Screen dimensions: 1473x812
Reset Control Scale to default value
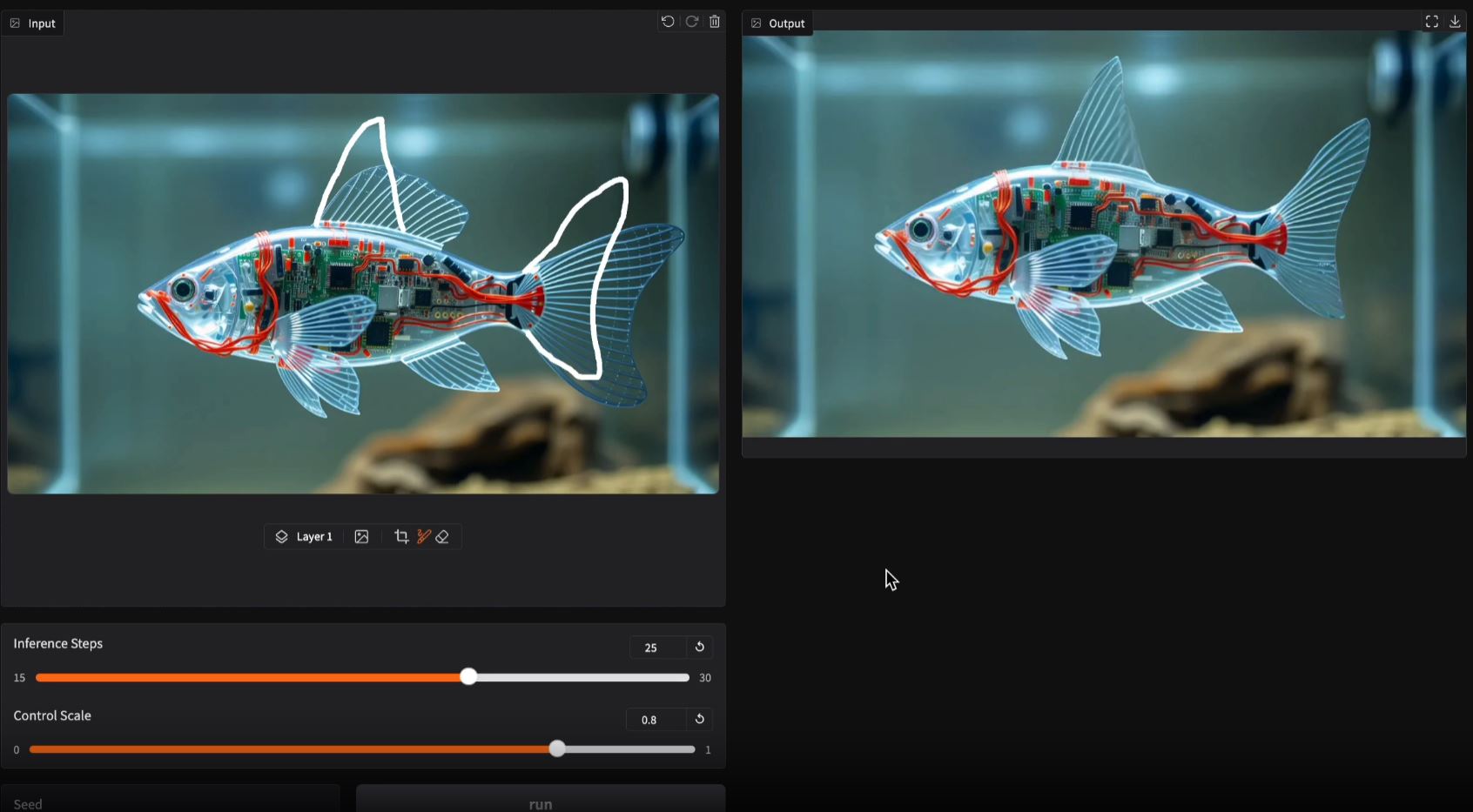[699, 720]
